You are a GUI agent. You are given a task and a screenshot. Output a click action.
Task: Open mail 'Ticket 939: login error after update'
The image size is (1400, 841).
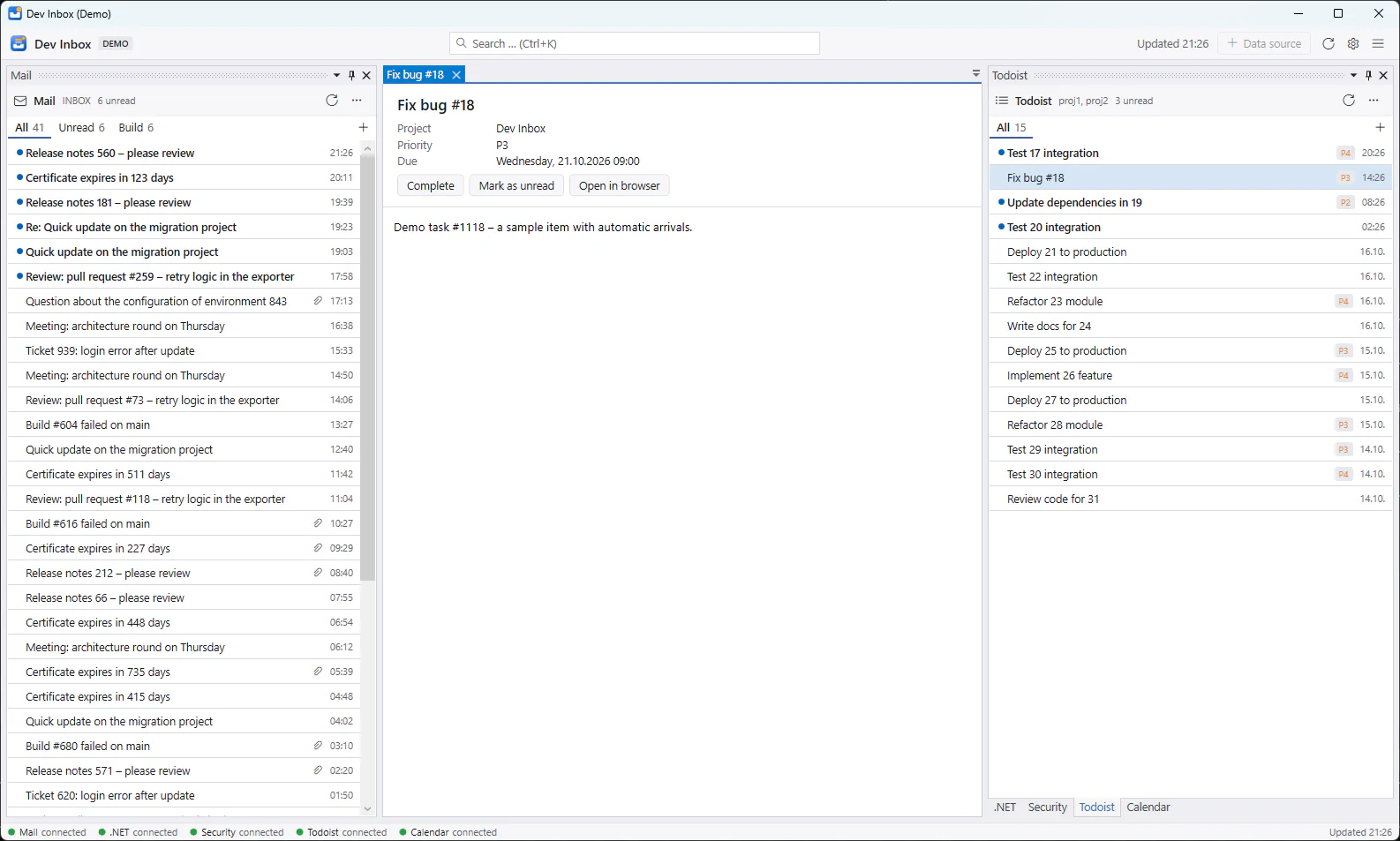(184, 350)
